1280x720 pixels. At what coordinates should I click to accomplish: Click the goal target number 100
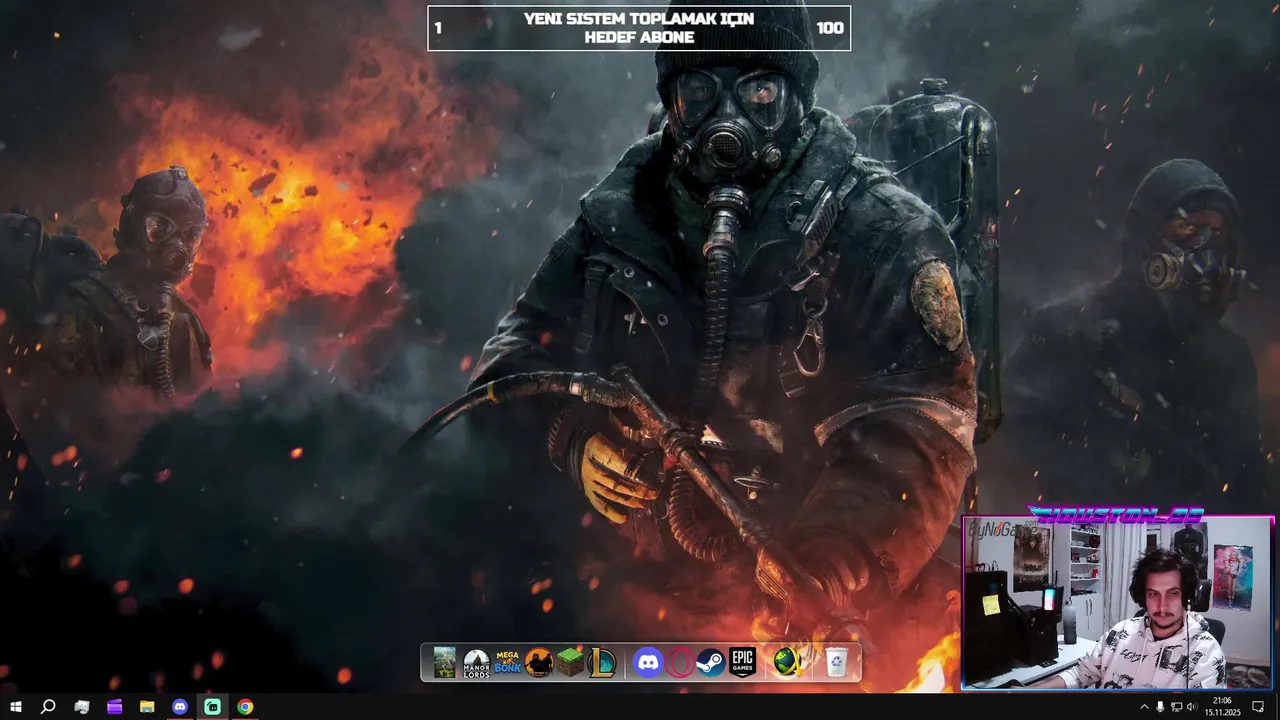coord(829,28)
